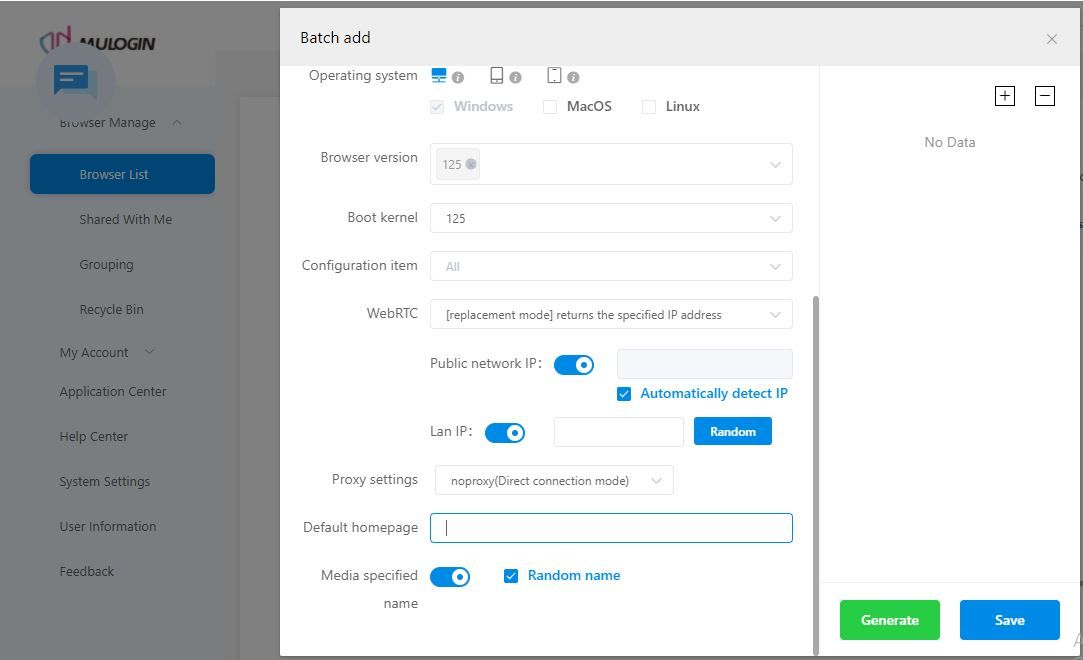This screenshot has width=1083, height=660.
Task: Open Application Center
Action: coord(113,391)
